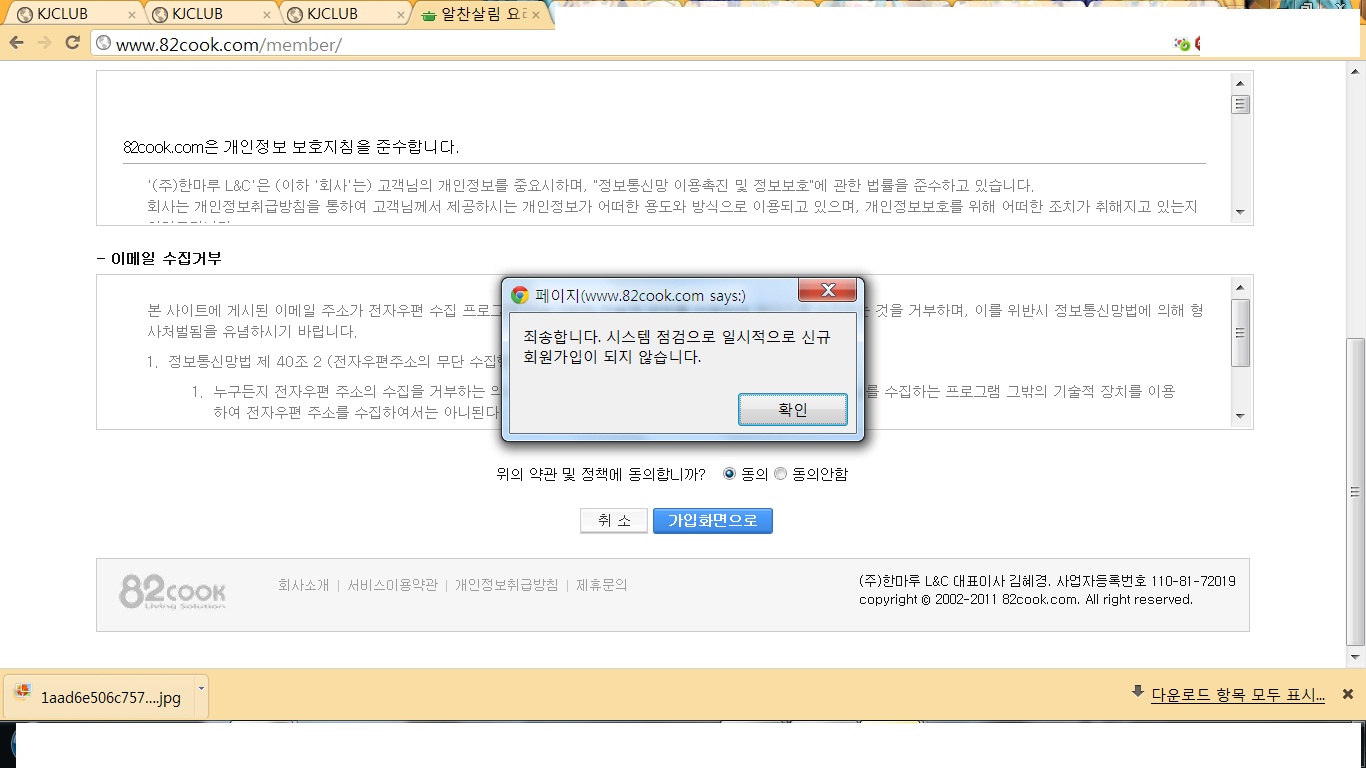This screenshot has width=1366, height=768.
Task: Open the 다운로드 항목 모두 표시 link
Action: [1237, 695]
